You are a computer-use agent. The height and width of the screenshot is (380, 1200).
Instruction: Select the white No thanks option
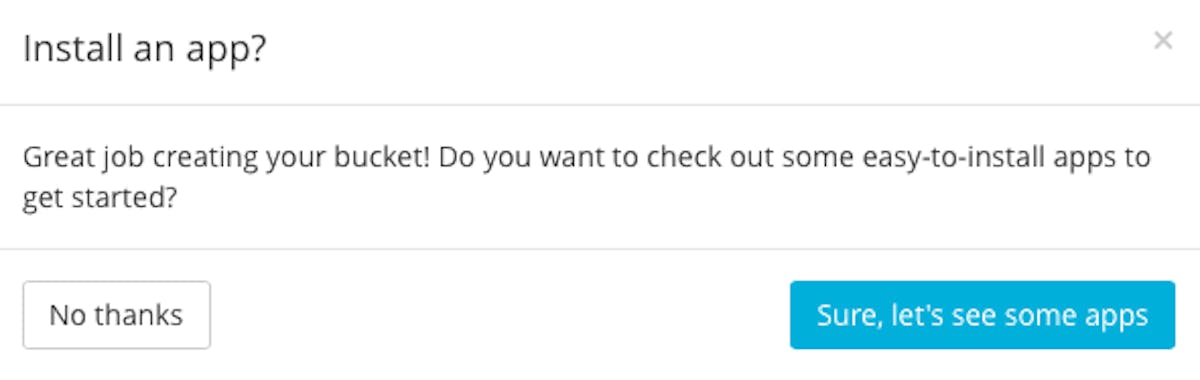point(116,315)
